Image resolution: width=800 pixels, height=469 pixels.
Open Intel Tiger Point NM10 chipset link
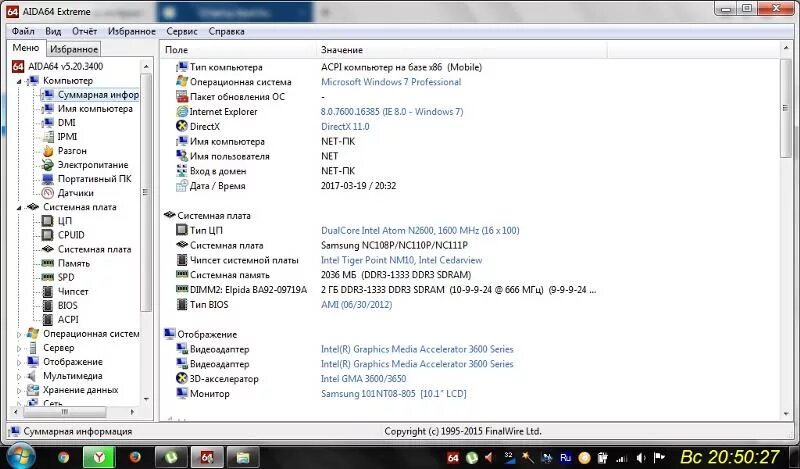coord(402,260)
